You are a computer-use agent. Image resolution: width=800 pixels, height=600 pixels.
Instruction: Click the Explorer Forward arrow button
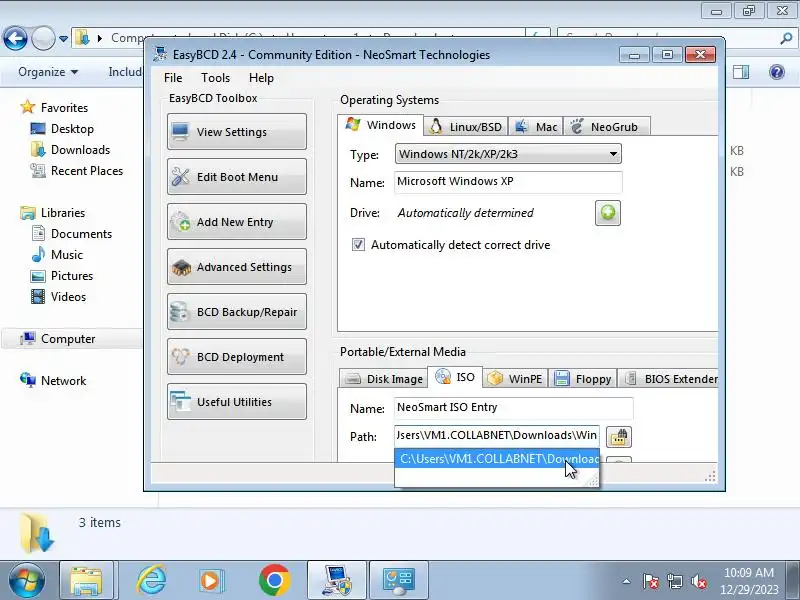coord(43,38)
